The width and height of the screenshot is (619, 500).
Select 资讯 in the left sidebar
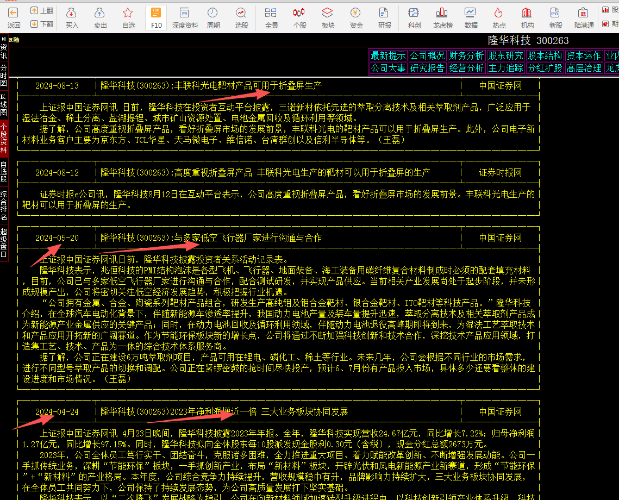4,48
